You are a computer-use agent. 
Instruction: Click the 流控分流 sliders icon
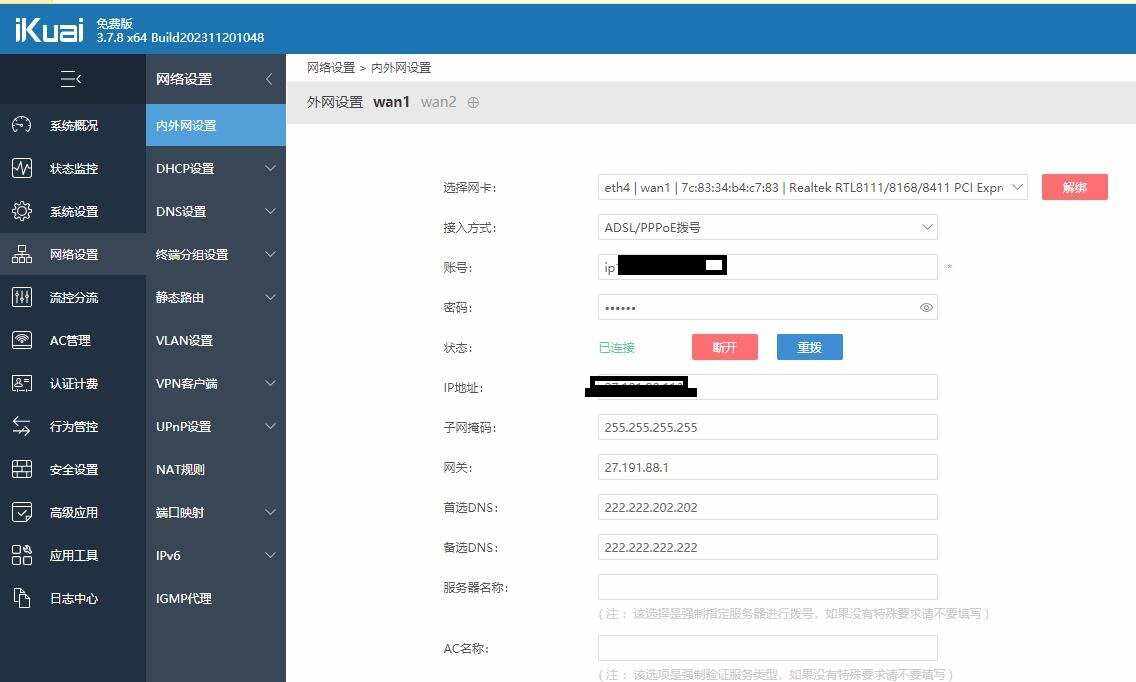22,297
